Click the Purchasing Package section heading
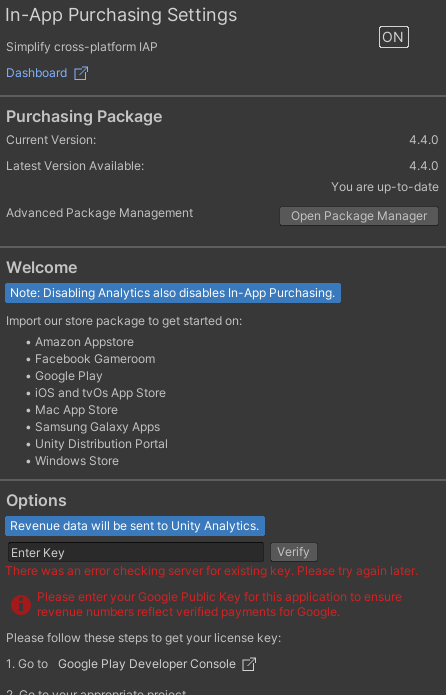The height and width of the screenshot is (695, 446). (x=84, y=117)
